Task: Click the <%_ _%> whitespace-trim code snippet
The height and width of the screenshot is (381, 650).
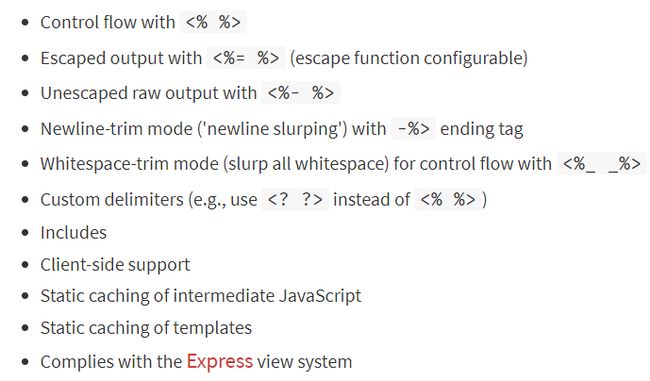Action: click(x=601, y=164)
